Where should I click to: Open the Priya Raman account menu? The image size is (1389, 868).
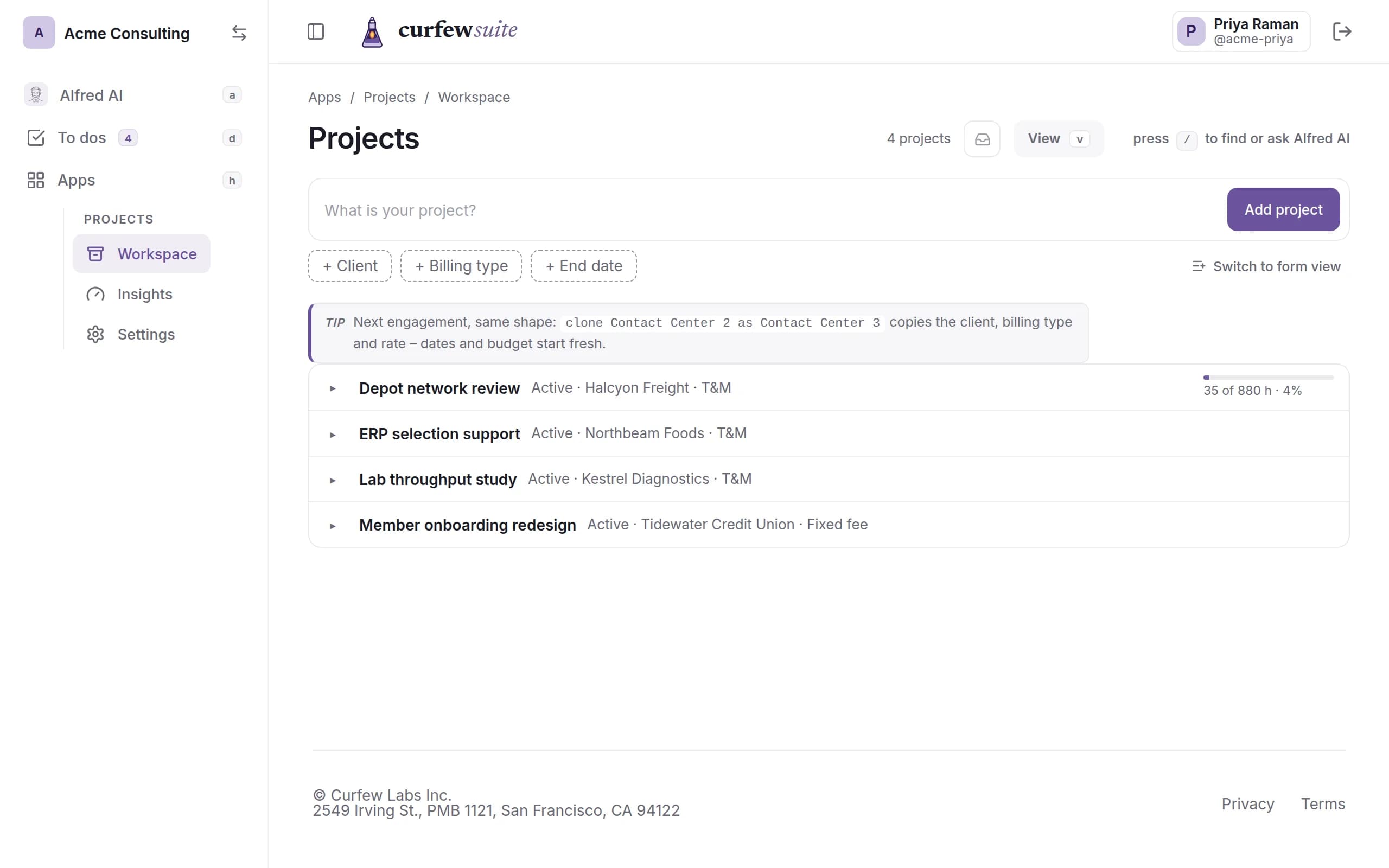(1241, 31)
